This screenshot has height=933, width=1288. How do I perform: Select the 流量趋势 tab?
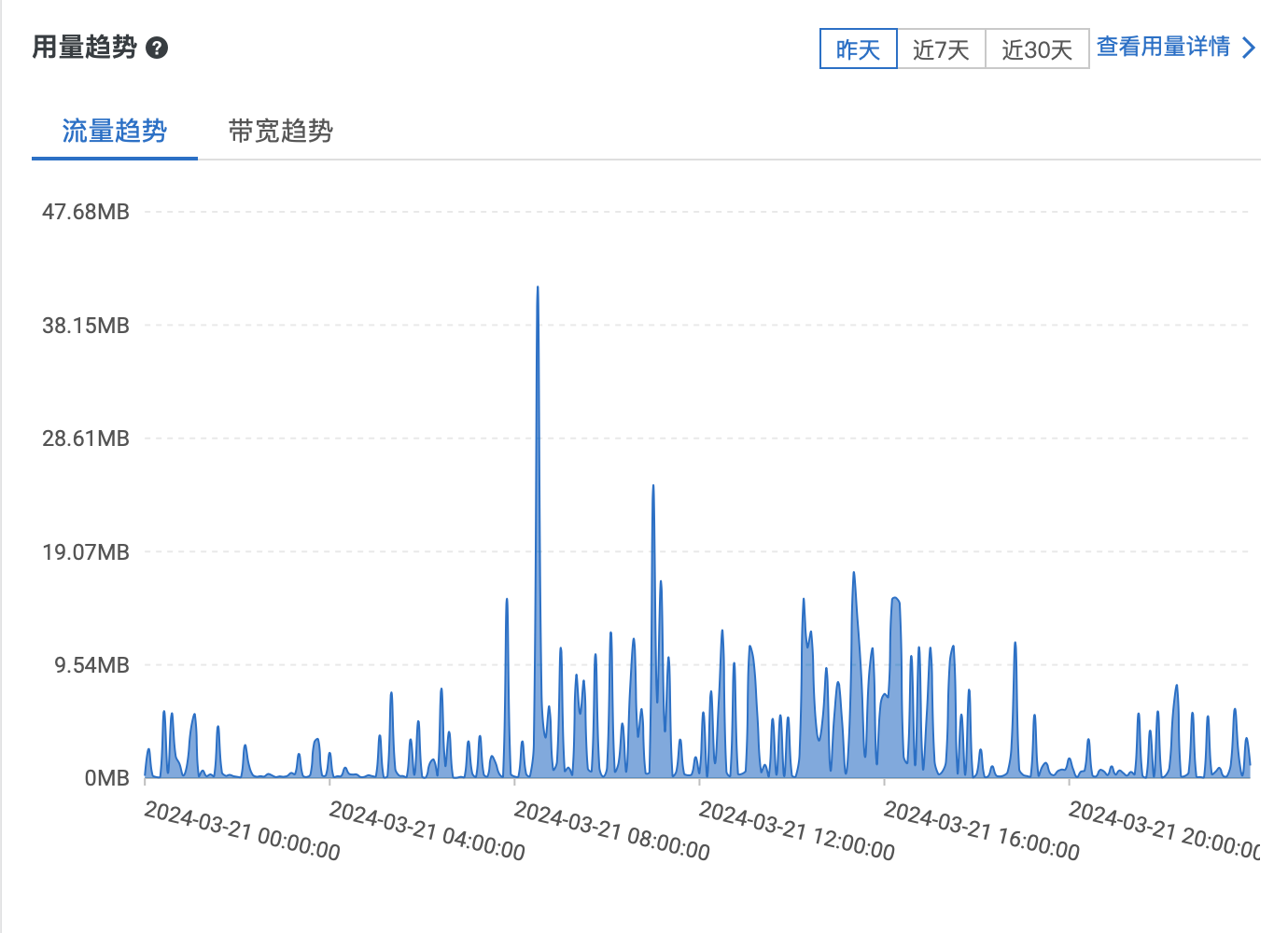coord(114,131)
